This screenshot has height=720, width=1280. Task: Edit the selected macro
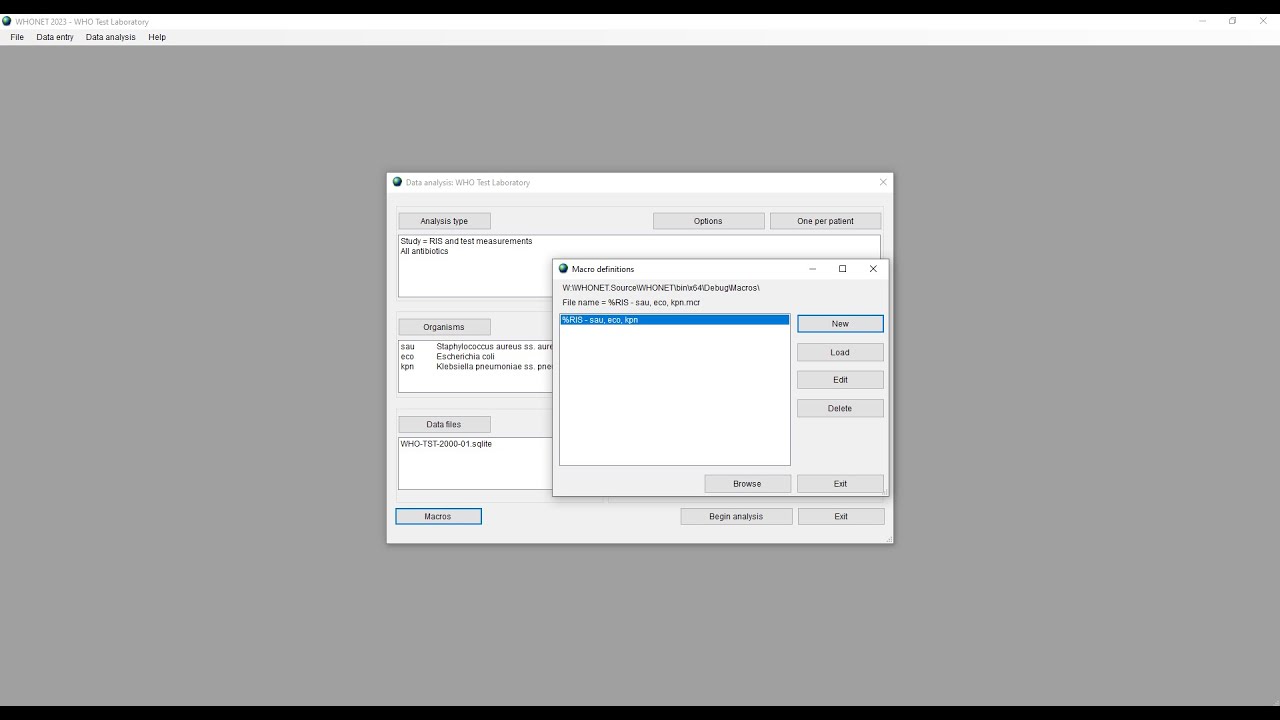click(840, 380)
